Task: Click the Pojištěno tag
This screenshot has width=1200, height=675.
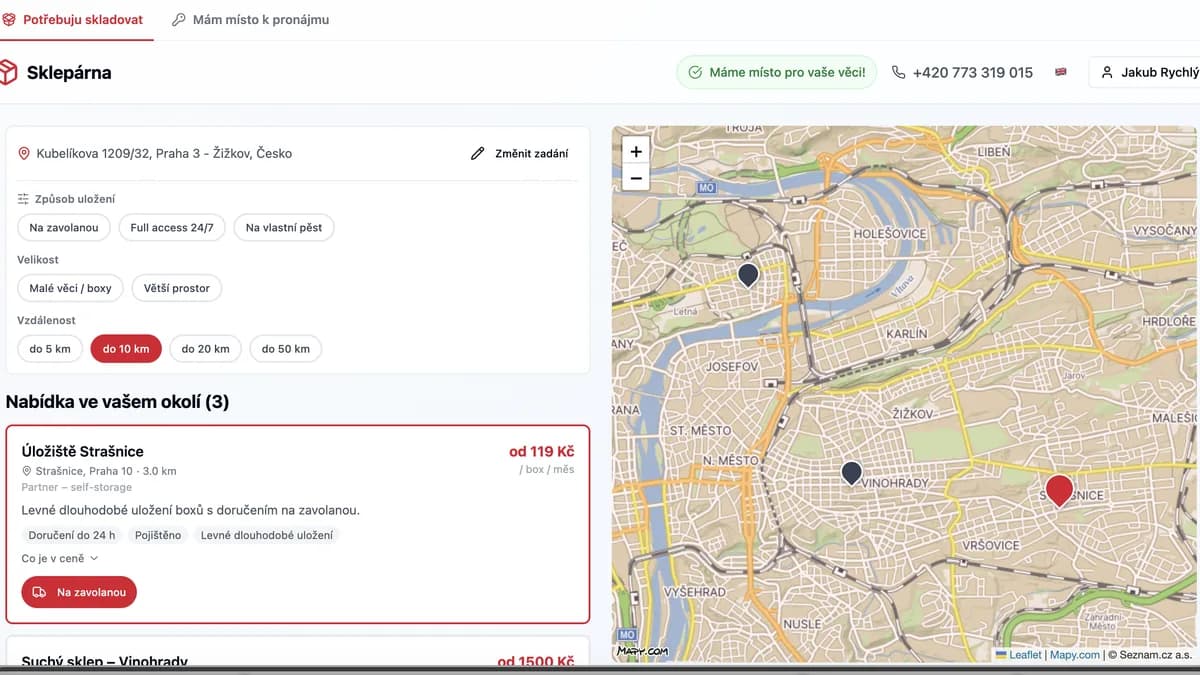Action: (x=158, y=535)
